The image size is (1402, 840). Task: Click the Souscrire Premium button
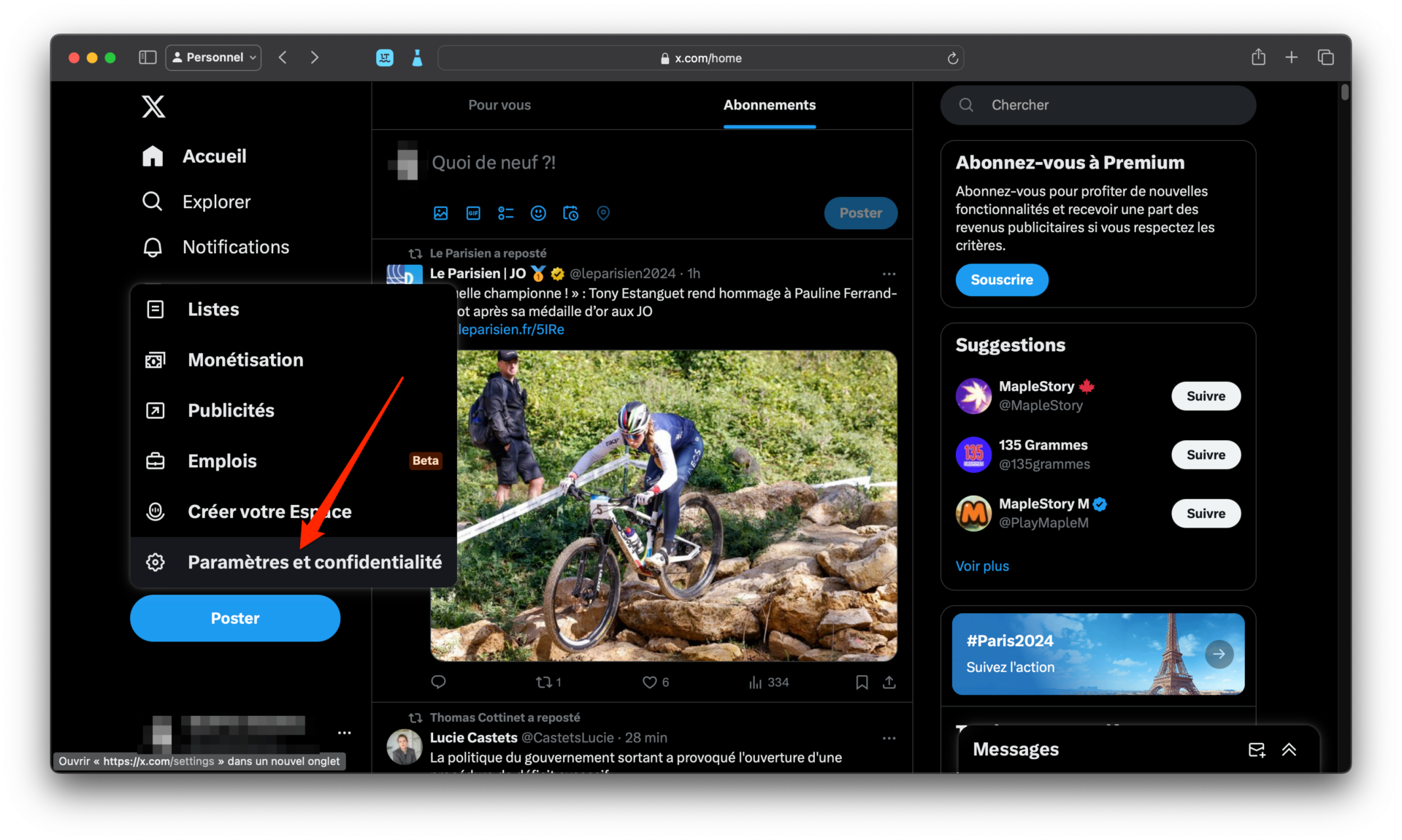pyautogui.click(x=1001, y=280)
